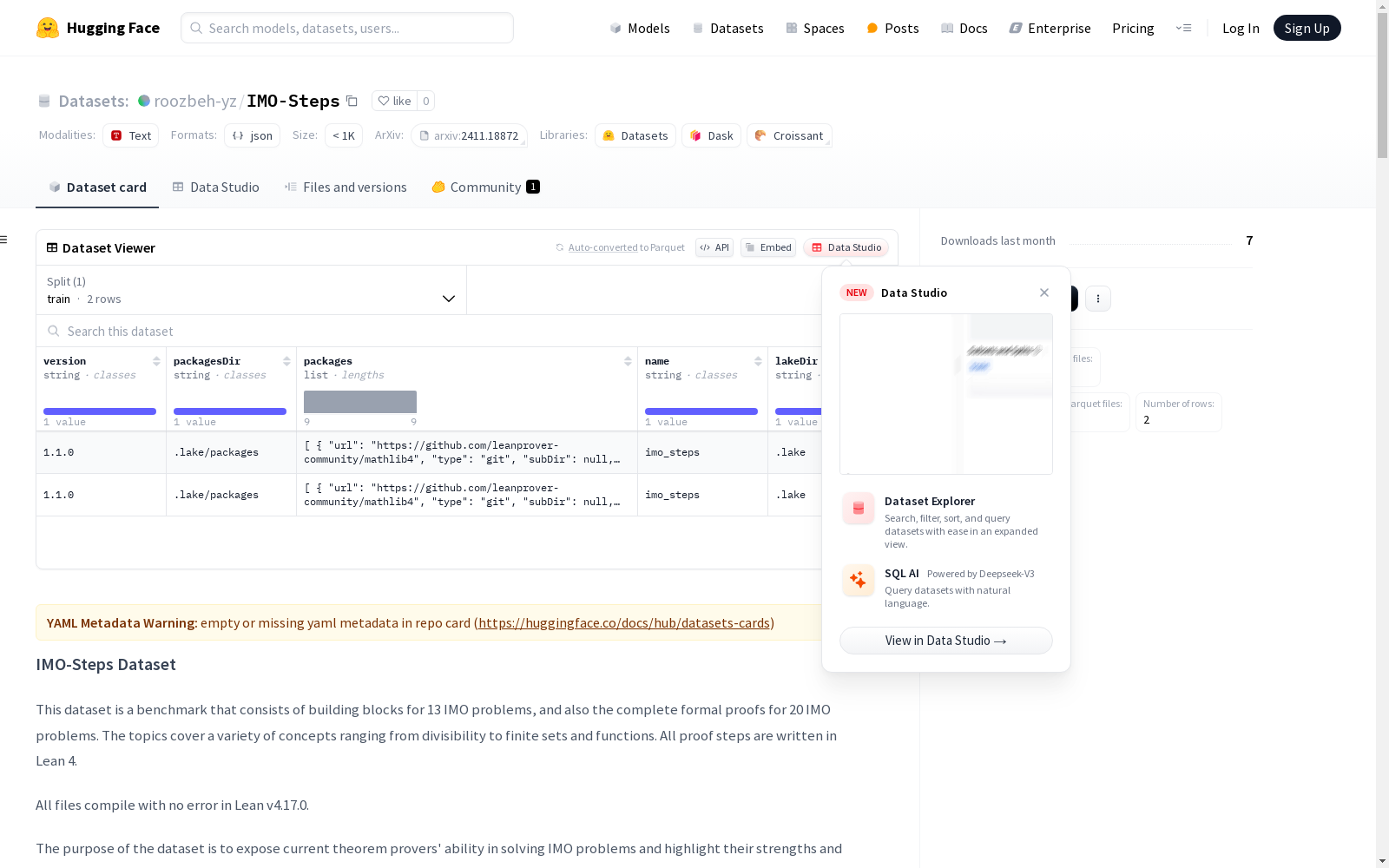This screenshot has width=1389, height=868.
Task: Open the Auto-converted to Parquet link
Action: tap(621, 247)
